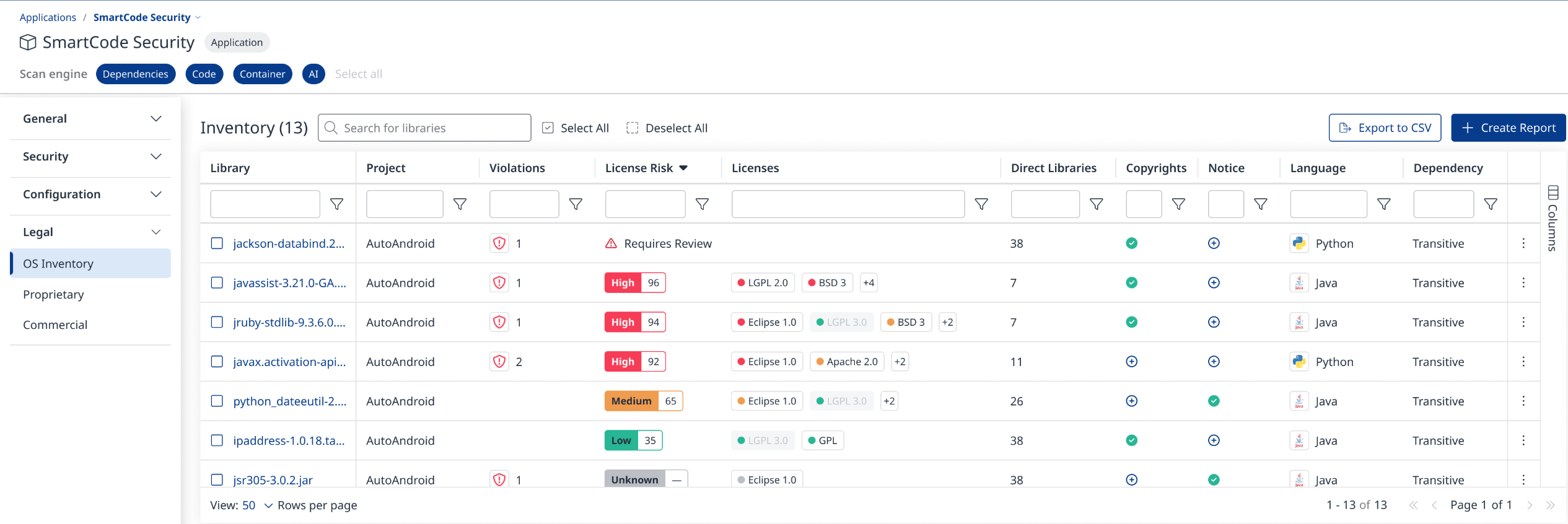This screenshot has width=1568, height=524.
Task: Click the Export to CSV button
Action: 1385,128
